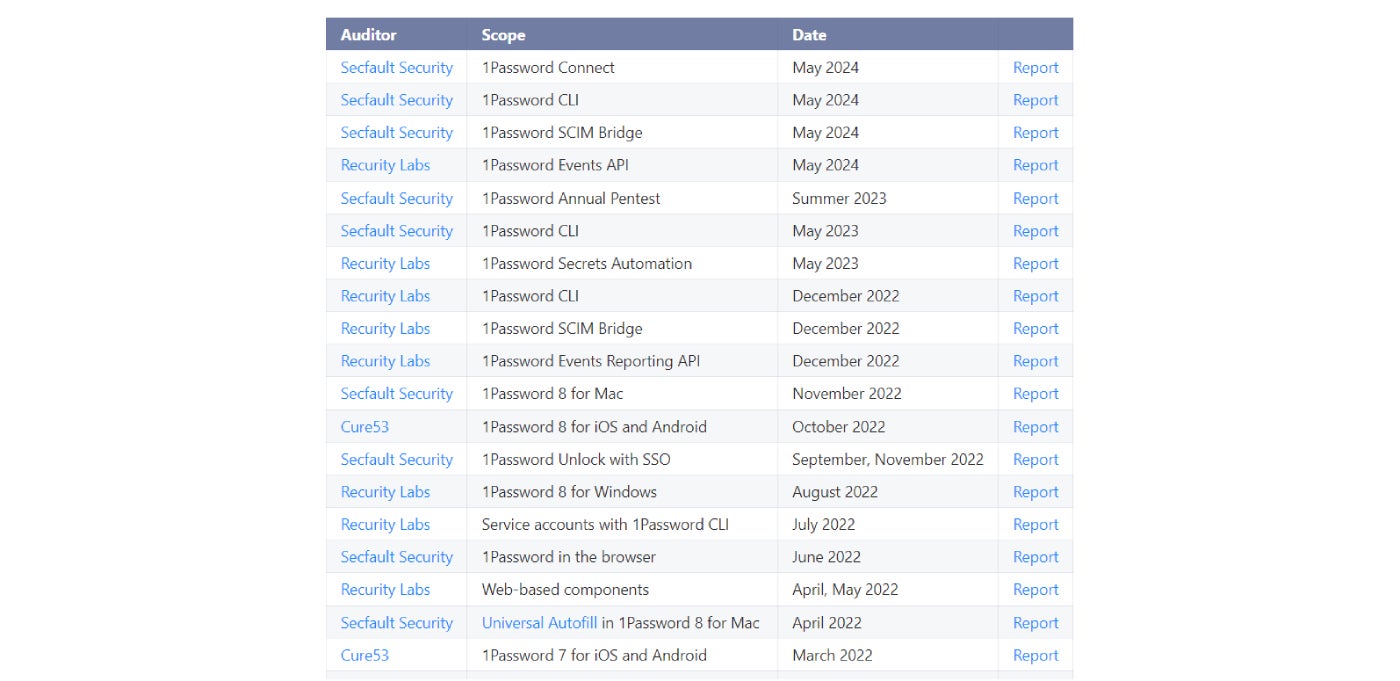Open the Report for 1Password 8 for Mac
The width and height of the screenshot is (1400, 681).
pyautogui.click(x=1035, y=394)
